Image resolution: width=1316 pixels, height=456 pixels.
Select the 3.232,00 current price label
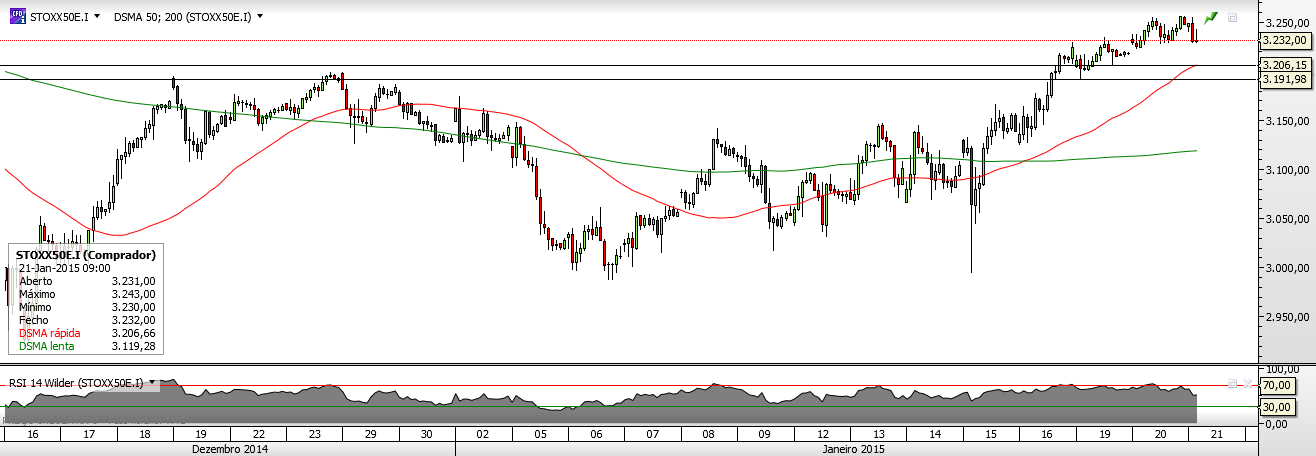(1284, 40)
